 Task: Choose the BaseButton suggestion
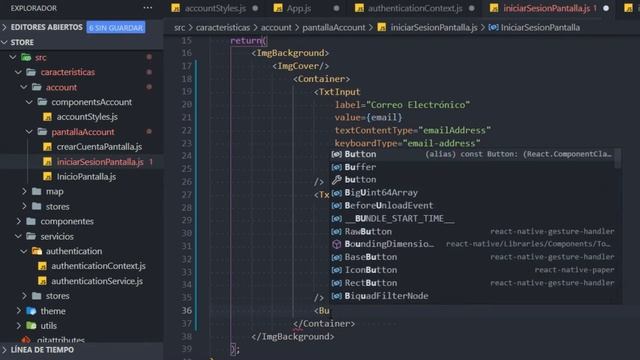473,257
